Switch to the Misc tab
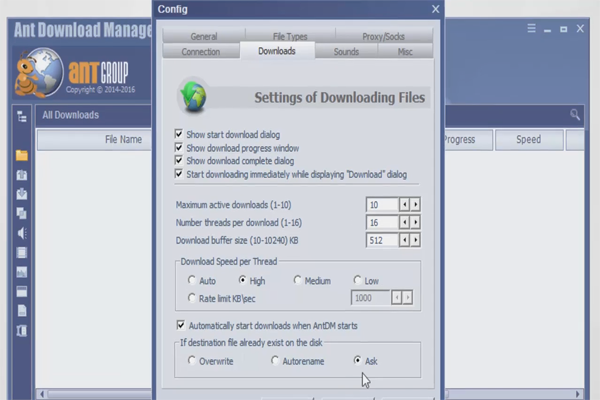 [x=405, y=51]
